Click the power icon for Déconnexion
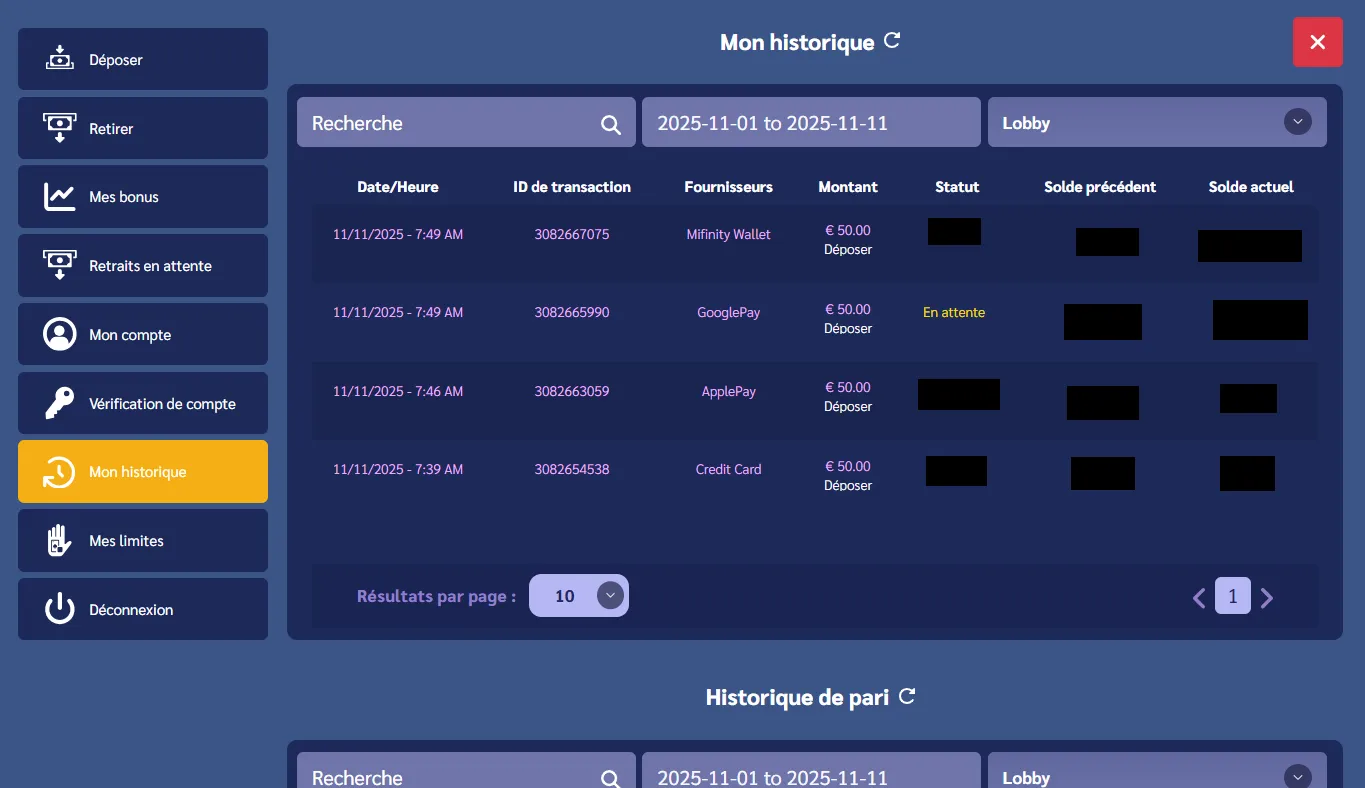The image size is (1365, 788). (x=60, y=609)
